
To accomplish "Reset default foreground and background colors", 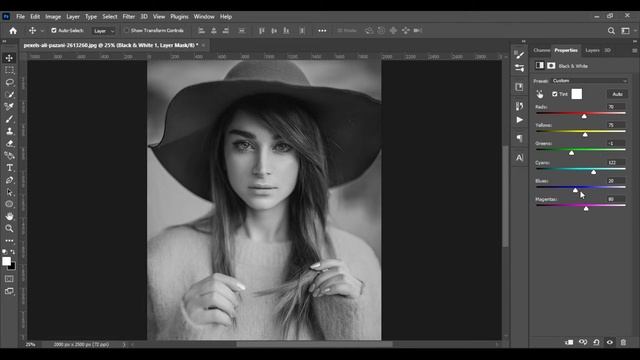I will (4, 252).
